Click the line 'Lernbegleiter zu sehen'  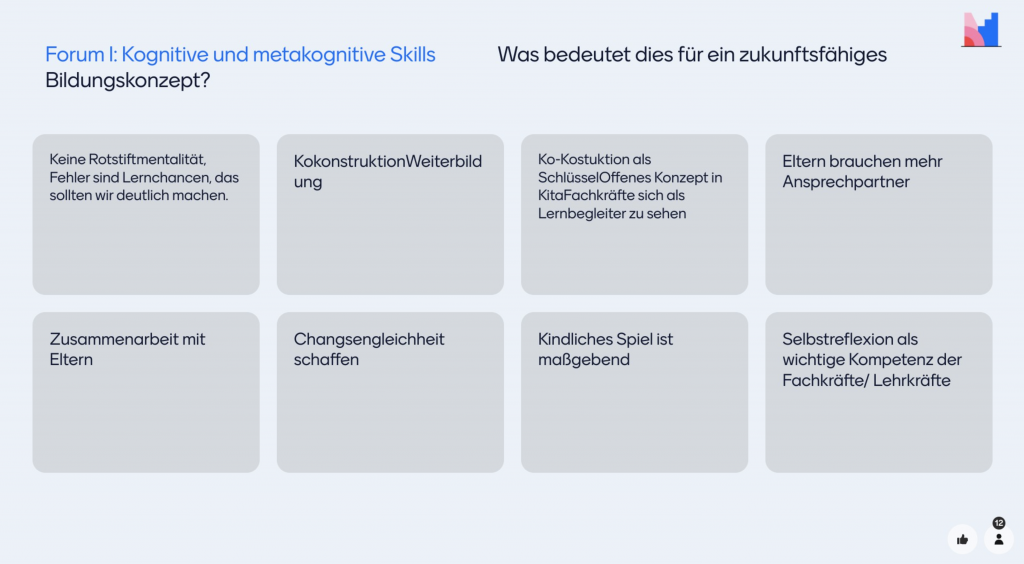(612, 214)
